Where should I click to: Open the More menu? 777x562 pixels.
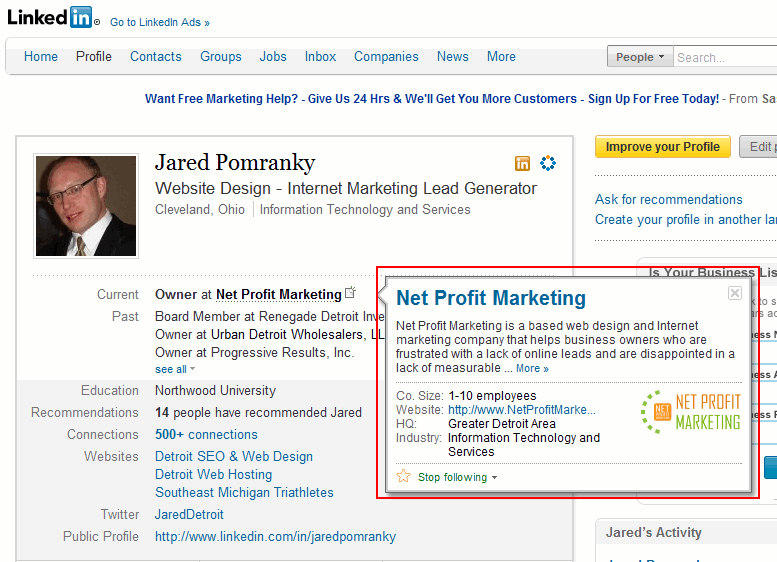pyautogui.click(x=501, y=56)
